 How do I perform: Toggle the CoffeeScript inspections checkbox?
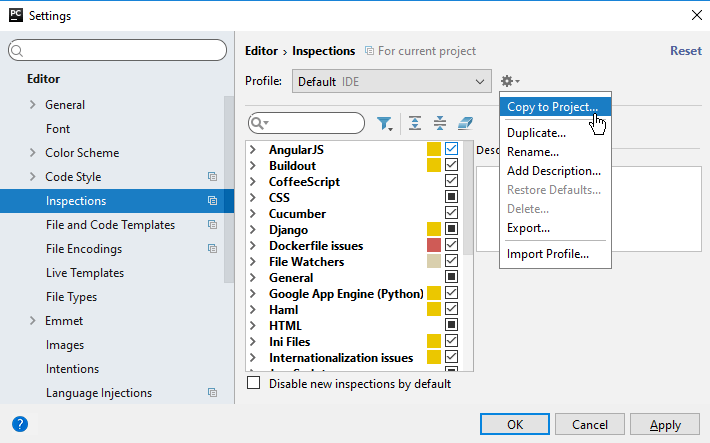click(x=451, y=181)
